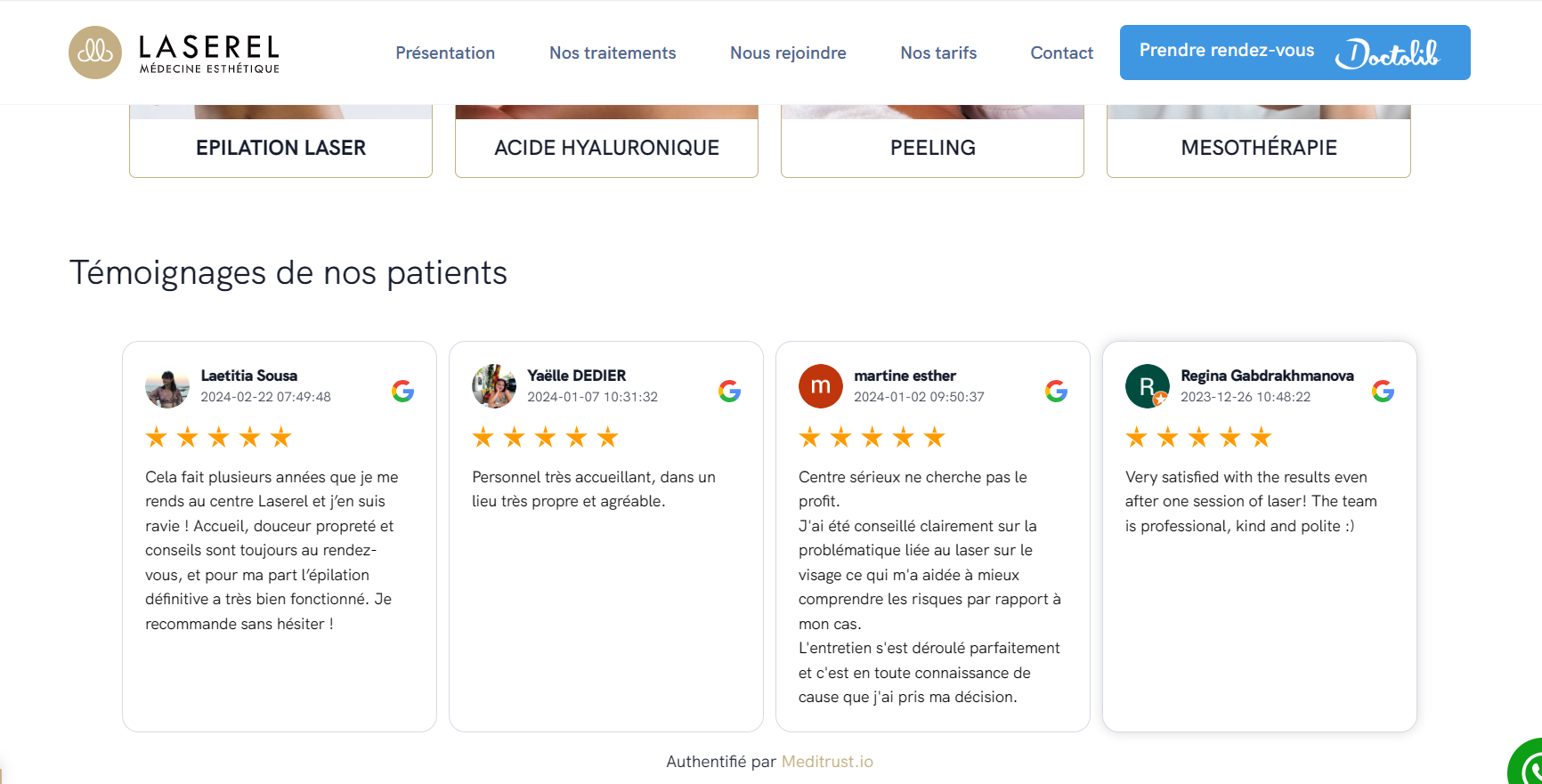Click the Google icon on martine esther's review
1542x784 pixels.
[1056, 389]
